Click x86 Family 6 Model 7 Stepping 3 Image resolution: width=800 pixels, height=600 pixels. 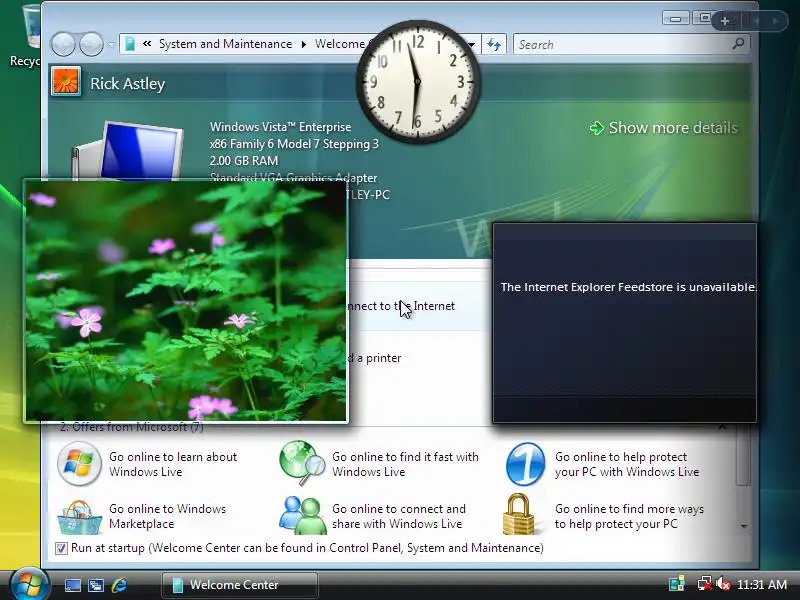[294, 144]
